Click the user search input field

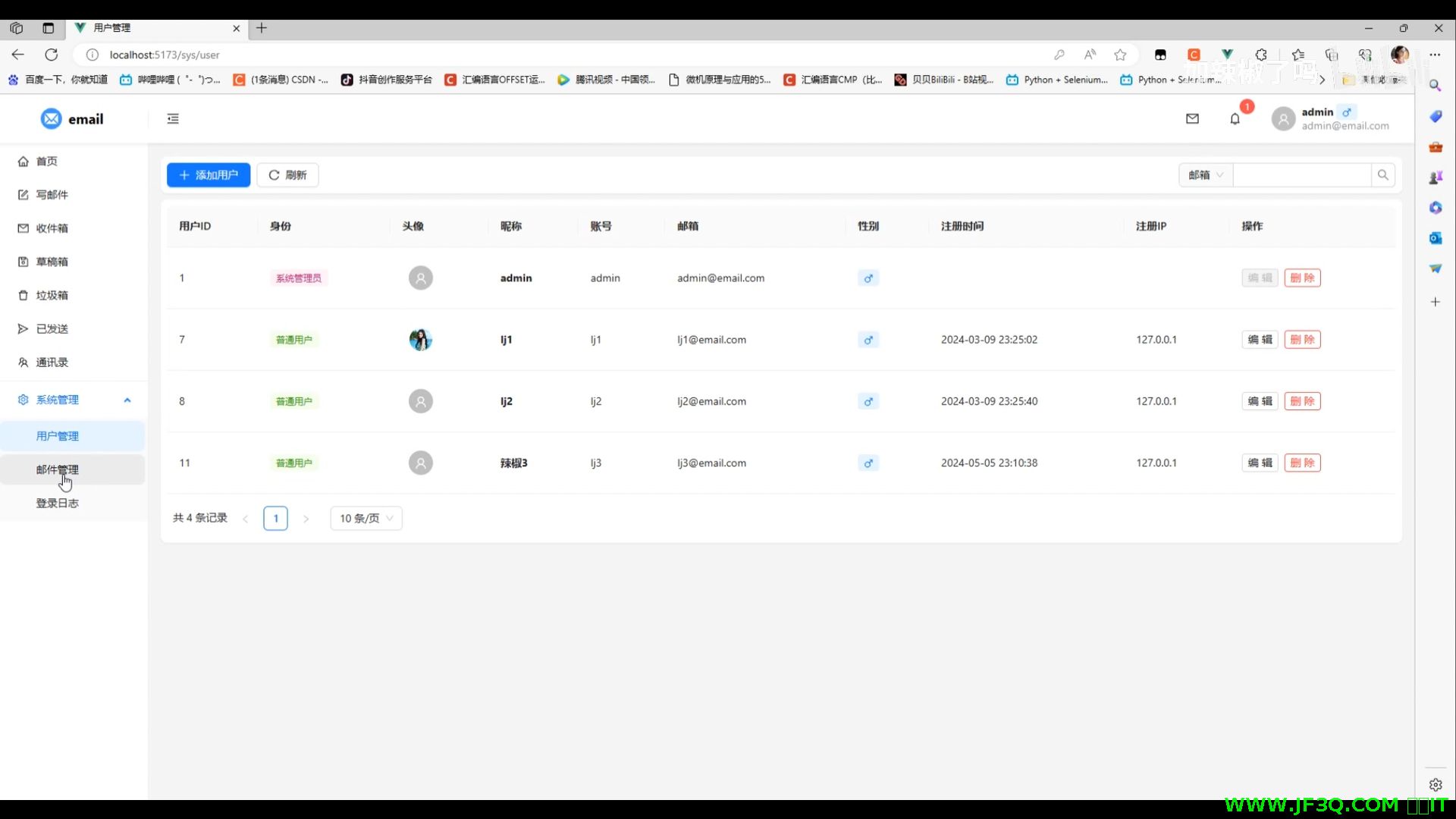tap(1301, 175)
